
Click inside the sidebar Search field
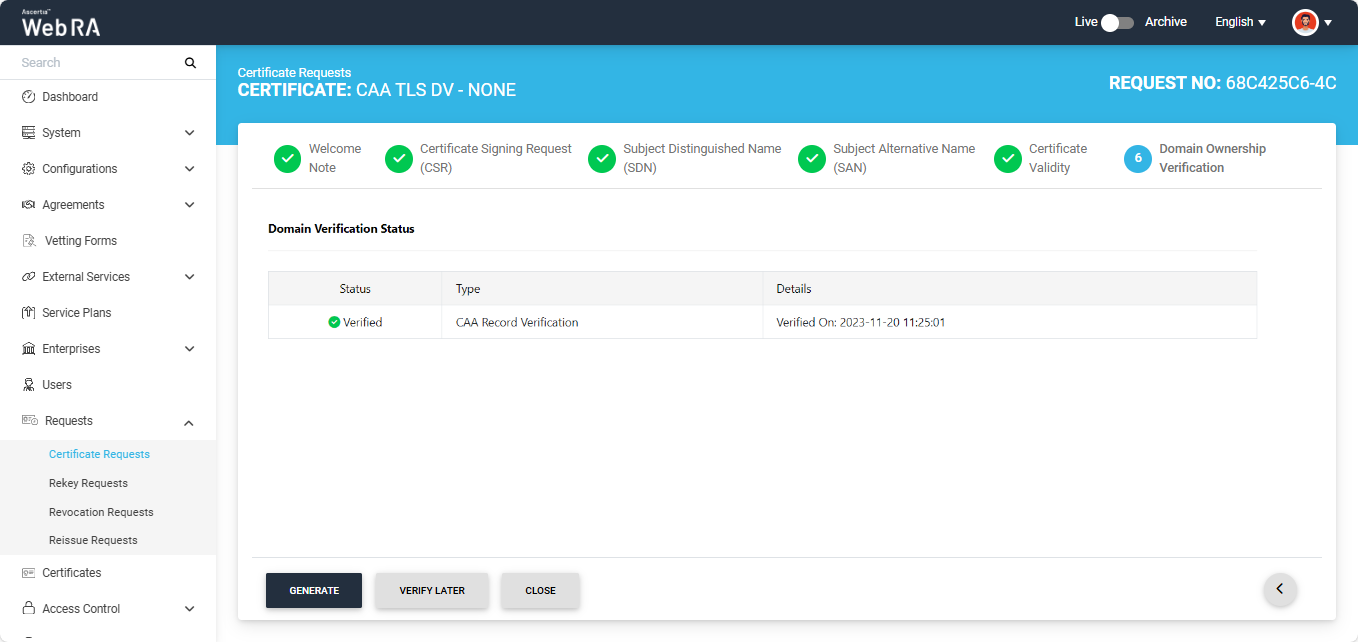[x=95, y=63]
